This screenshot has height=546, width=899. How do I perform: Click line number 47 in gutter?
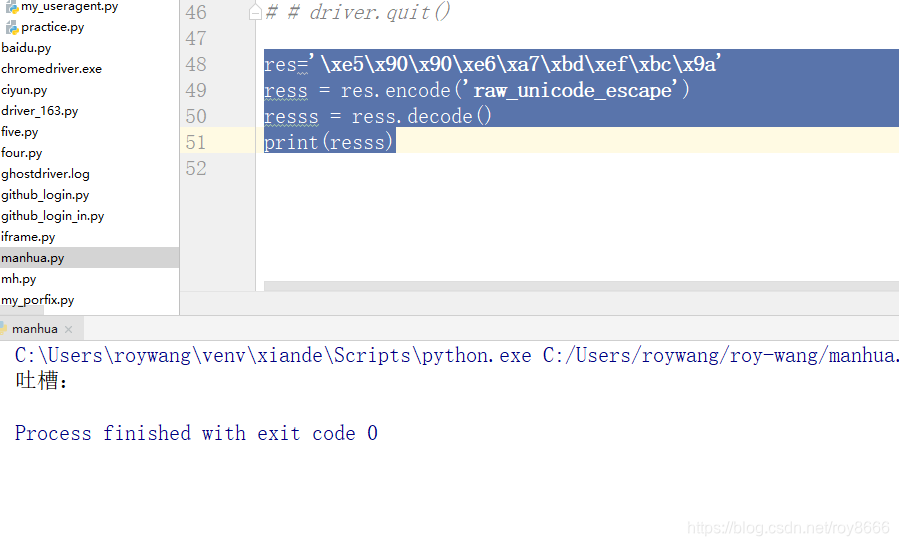point(196,38)
